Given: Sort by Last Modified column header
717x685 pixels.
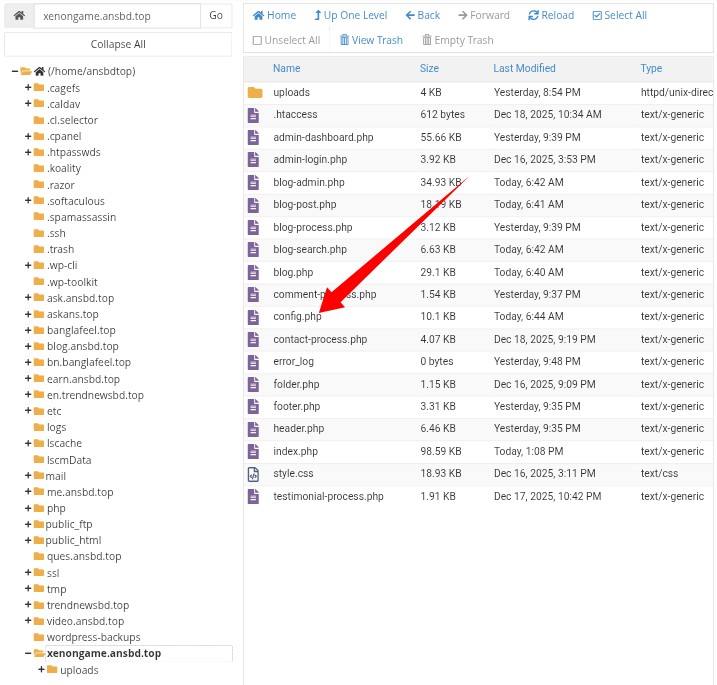Looking at the screenshot, I should point(524,68).
